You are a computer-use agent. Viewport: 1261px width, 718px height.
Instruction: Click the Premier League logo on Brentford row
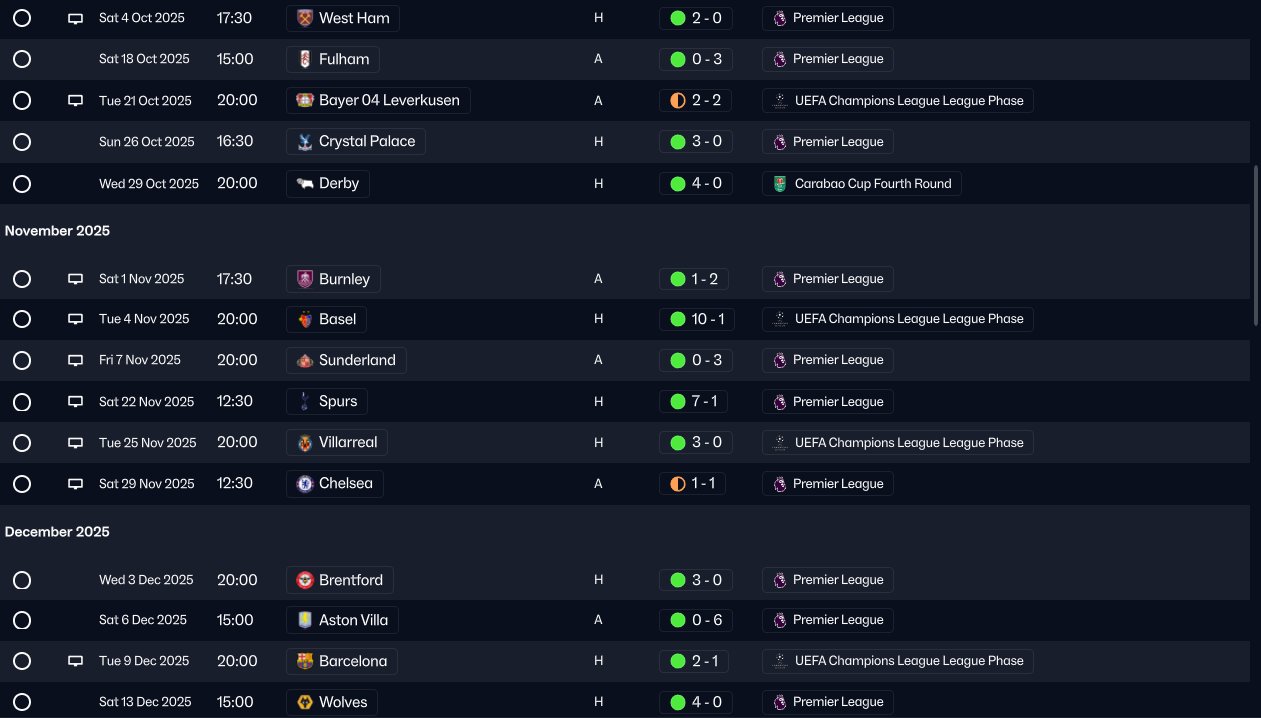(780, 580)
